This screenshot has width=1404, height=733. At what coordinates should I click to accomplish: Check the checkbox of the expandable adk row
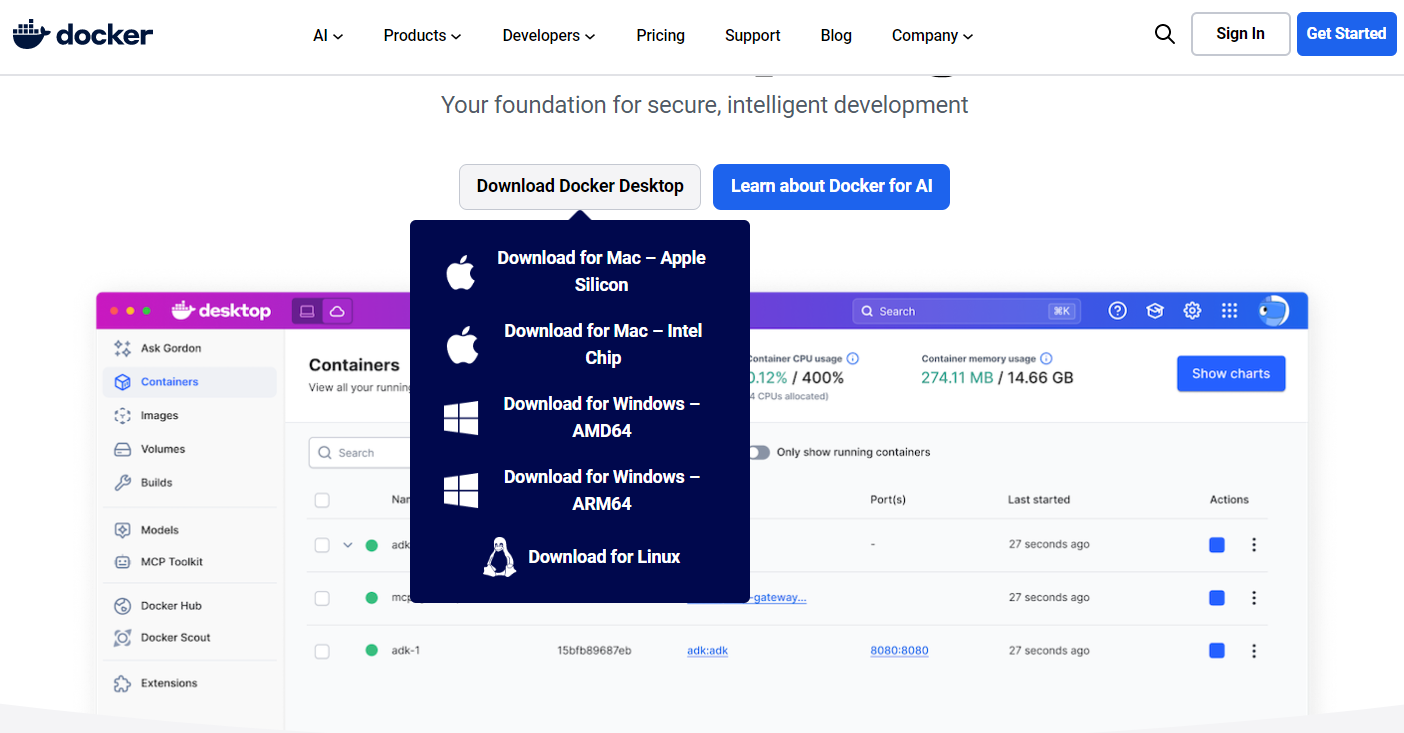[x=322, y=545]
